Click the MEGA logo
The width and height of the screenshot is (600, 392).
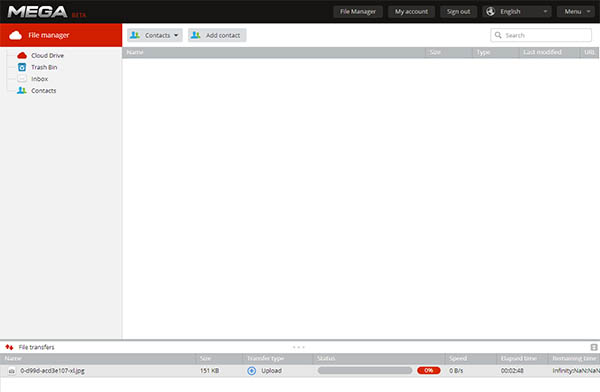(38, 12)
